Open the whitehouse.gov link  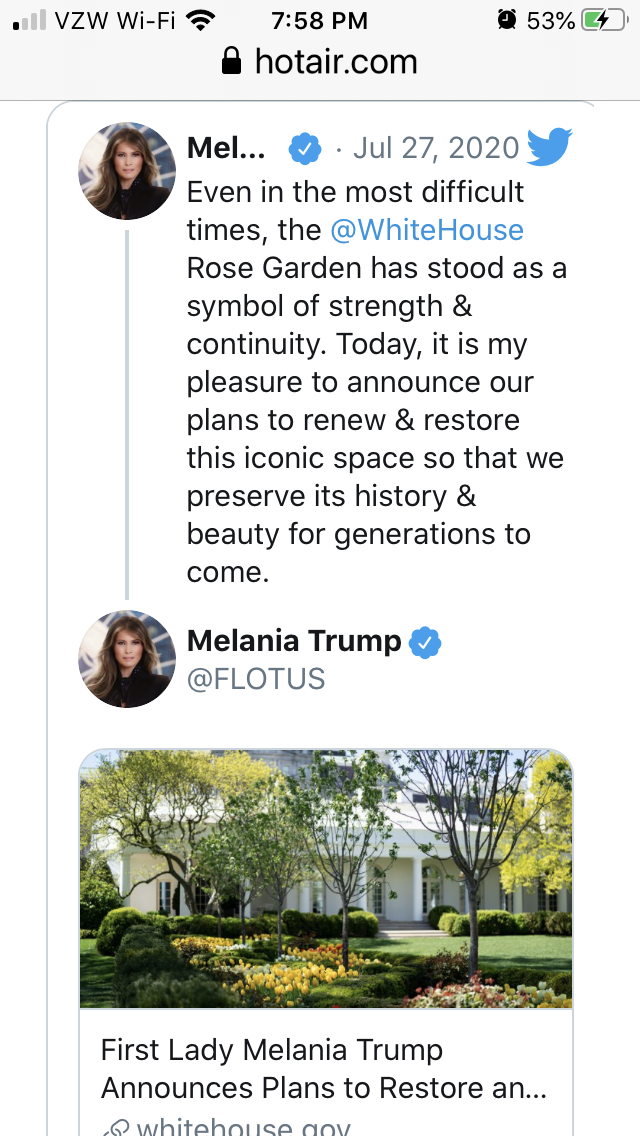pos(243,1128)
